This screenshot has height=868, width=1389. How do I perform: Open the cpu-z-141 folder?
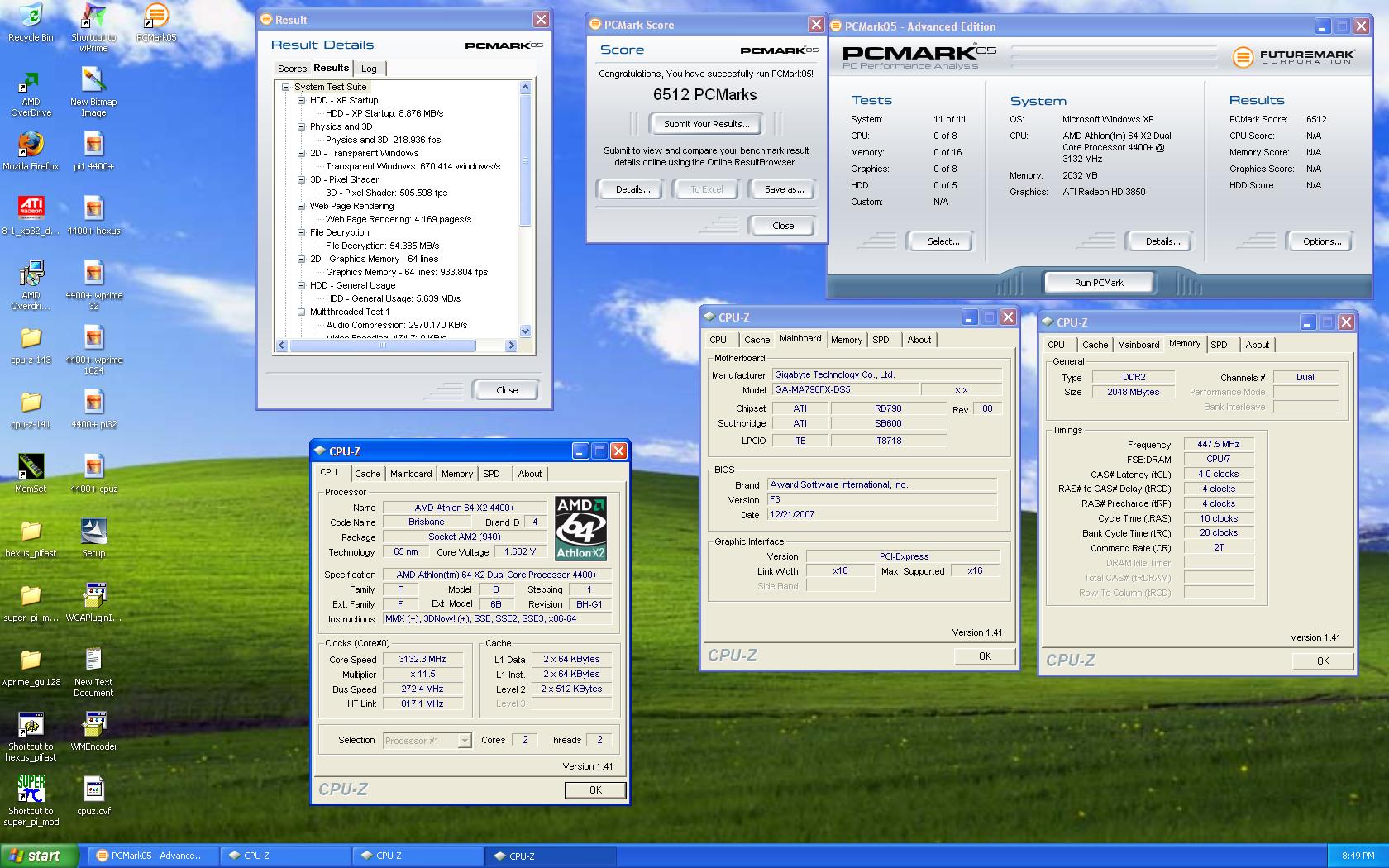coord(31,409)
